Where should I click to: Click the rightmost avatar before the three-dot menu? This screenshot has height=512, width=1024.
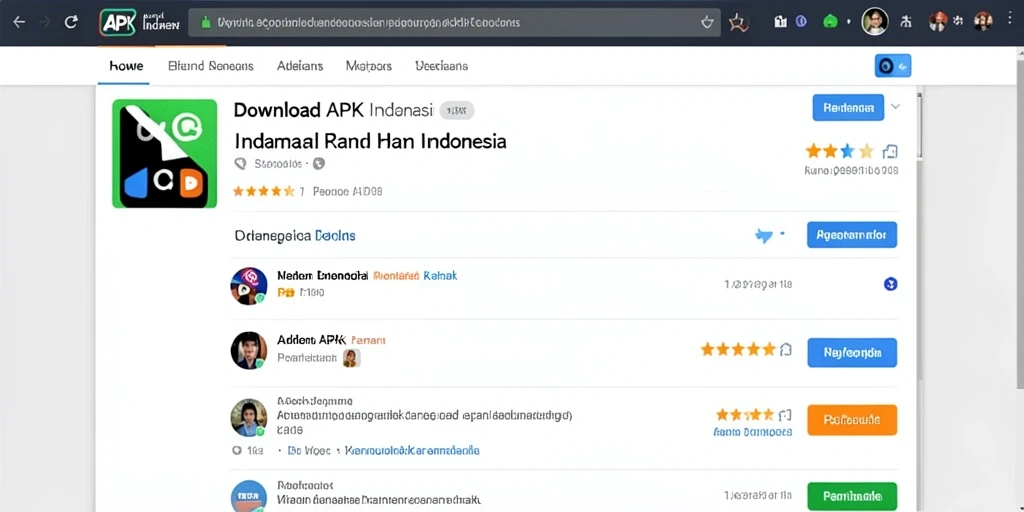coord(983,21)
